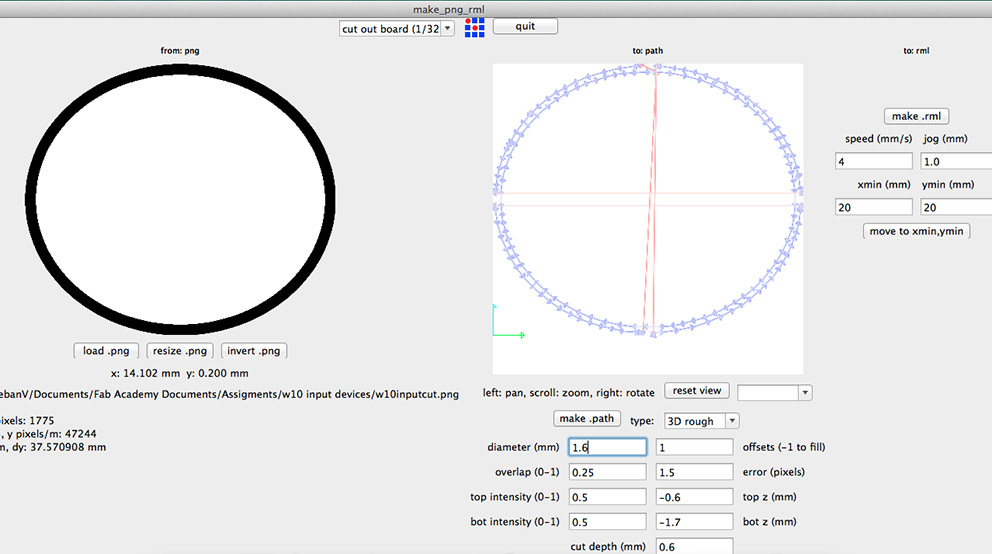This screenshot has width=992, height=554.
Task: Click the offsets field showing 1
Action: pyautogui.click(x=694, y=447)
